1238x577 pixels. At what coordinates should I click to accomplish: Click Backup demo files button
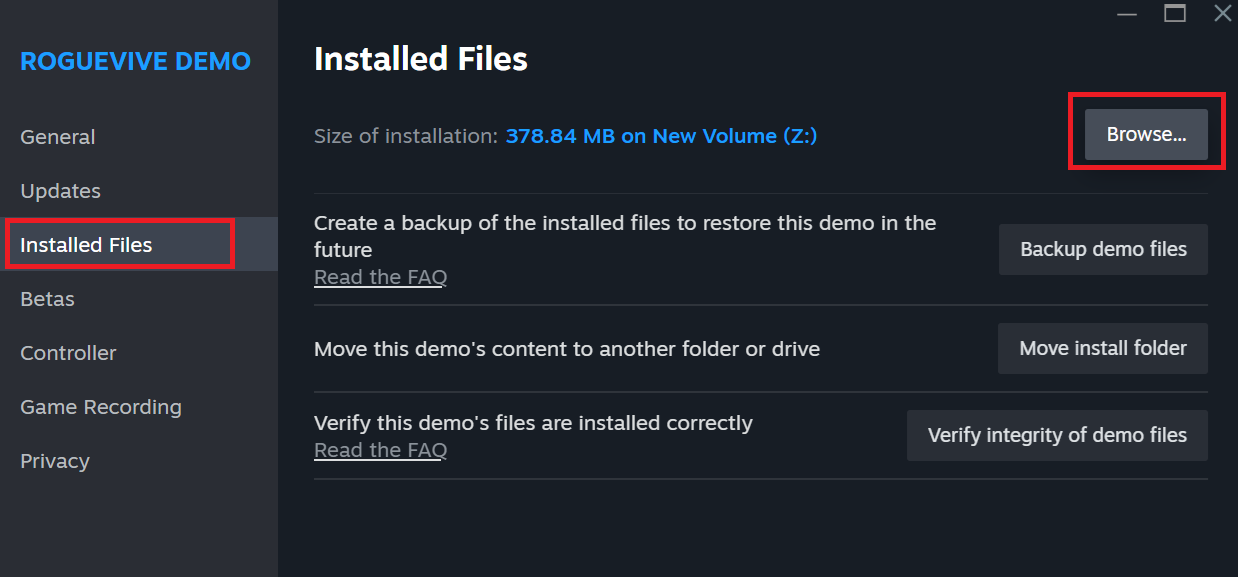[x=1103, y=249]
